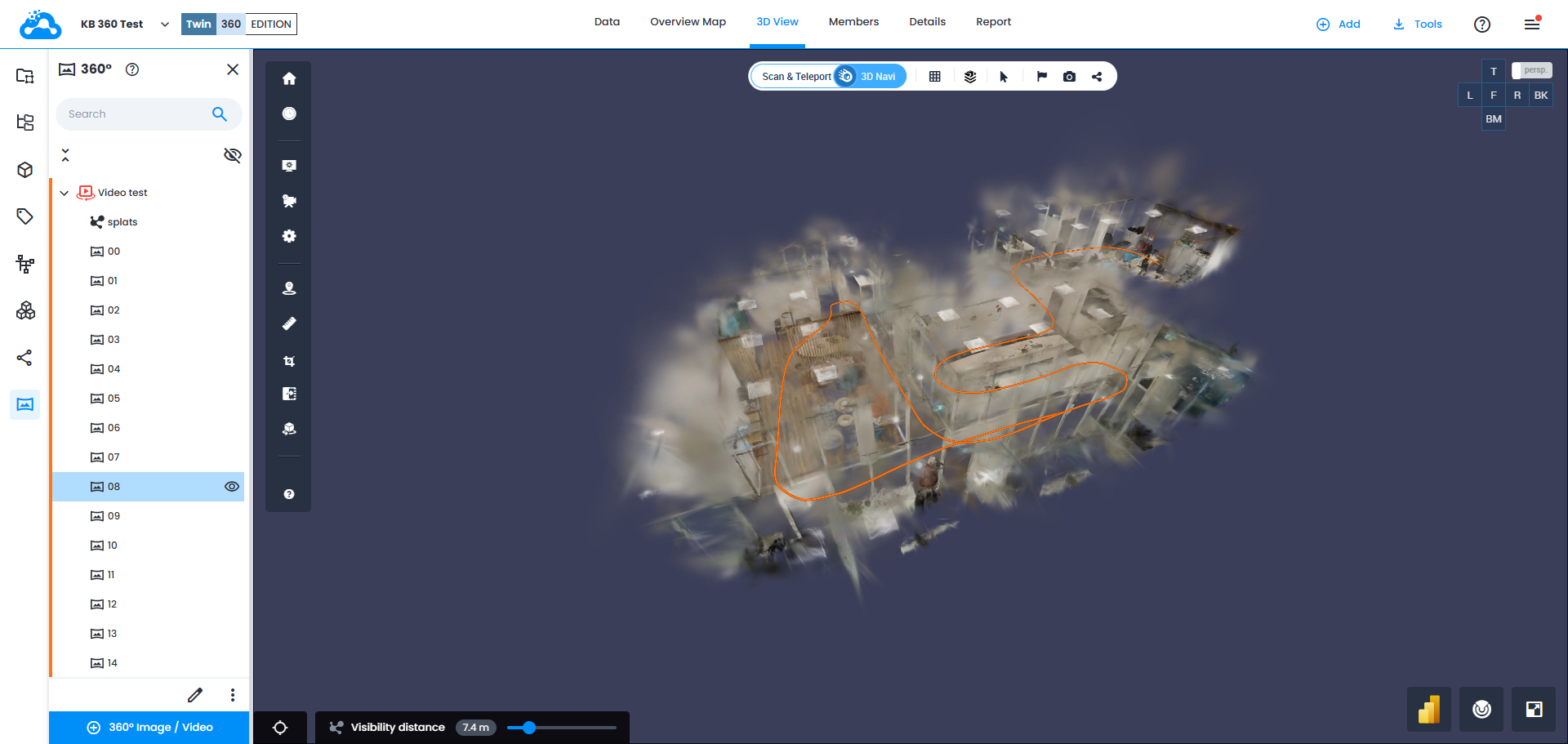Edit with the pencil icon
This screenshot has height=744, width=1568.
point(195,695)
